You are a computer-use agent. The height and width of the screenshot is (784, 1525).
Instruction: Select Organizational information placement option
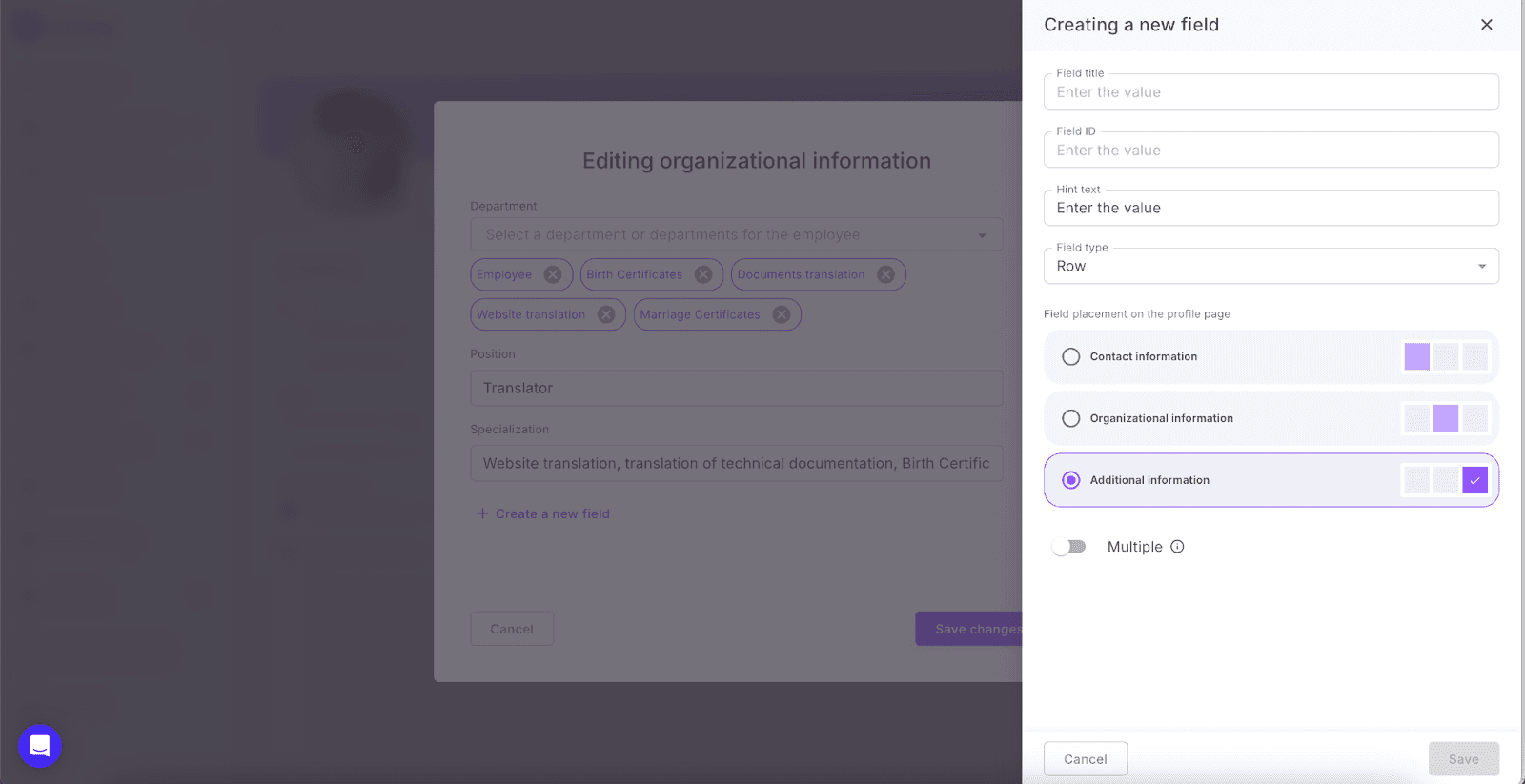pos(1071,418)
